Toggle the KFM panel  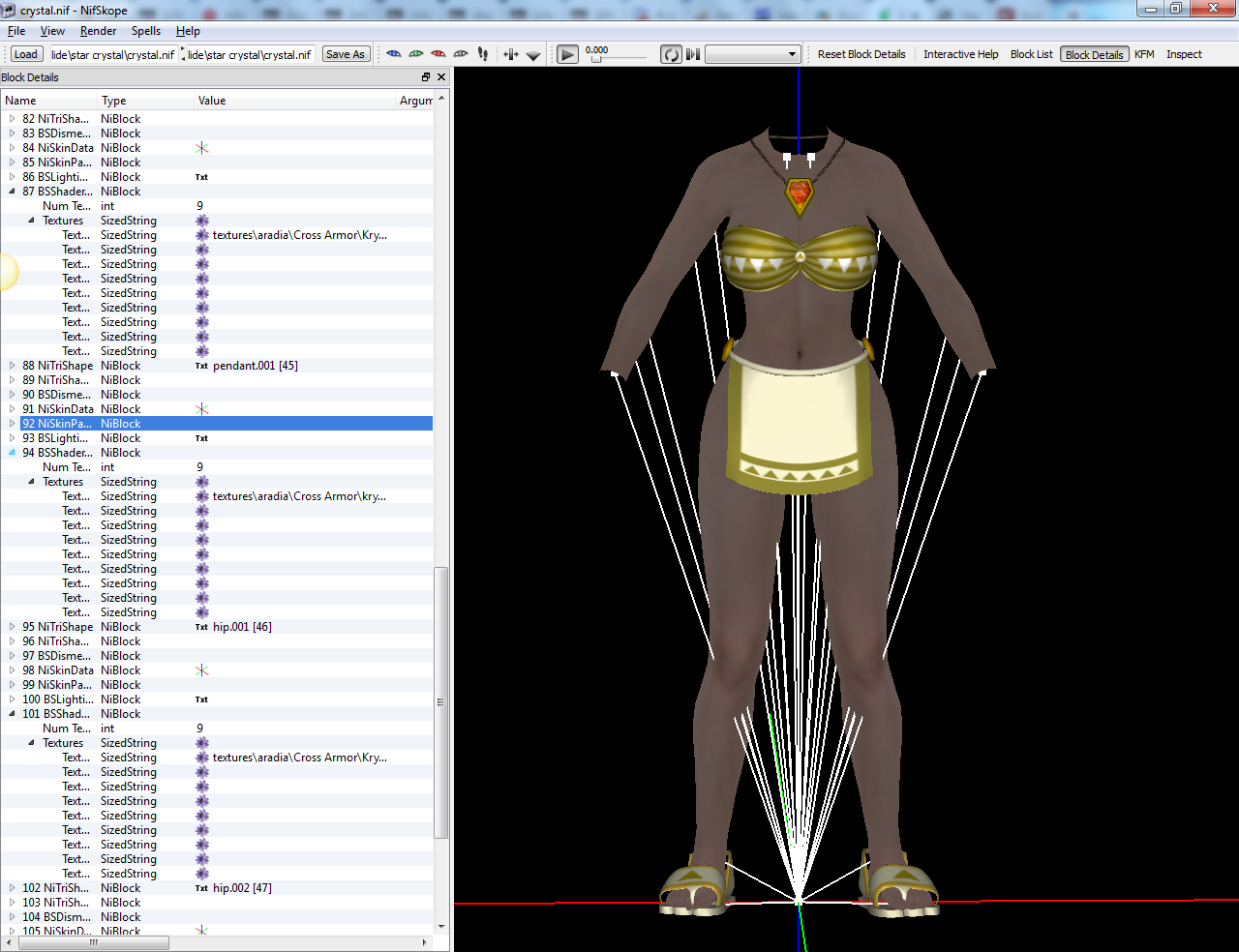click(x=1144, y=54)
